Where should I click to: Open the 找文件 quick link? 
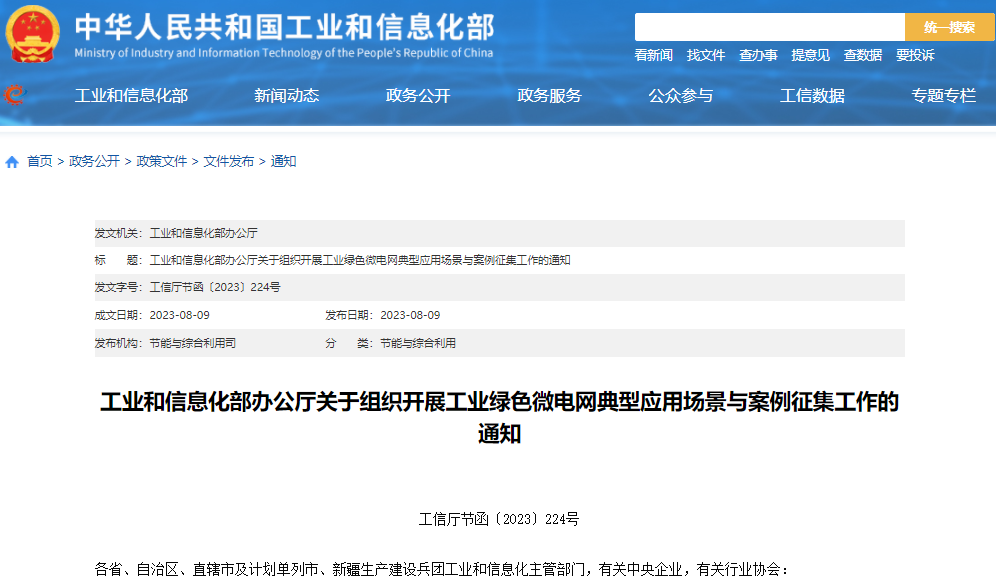click(x=706, y=55)
